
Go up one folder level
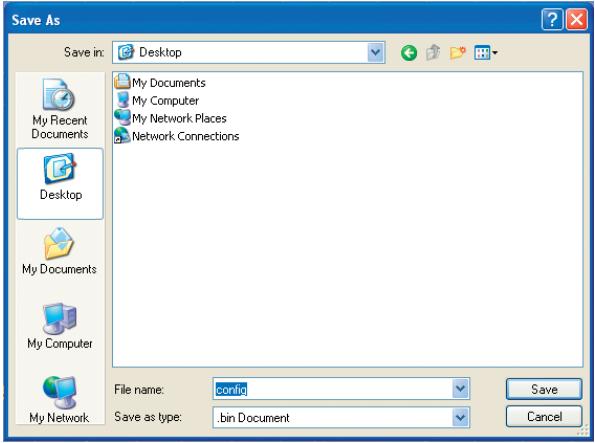[x=433, y=52]
